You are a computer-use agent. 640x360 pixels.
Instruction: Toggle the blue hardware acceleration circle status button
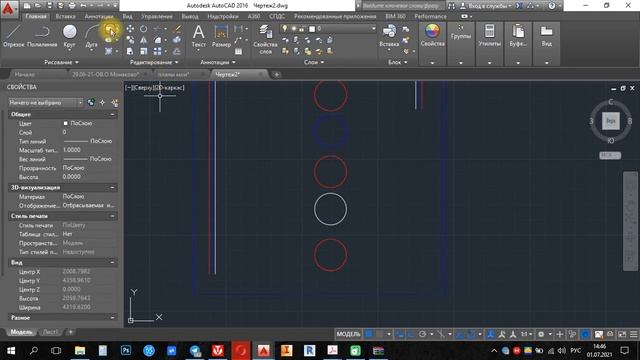[x=585, y=334]
